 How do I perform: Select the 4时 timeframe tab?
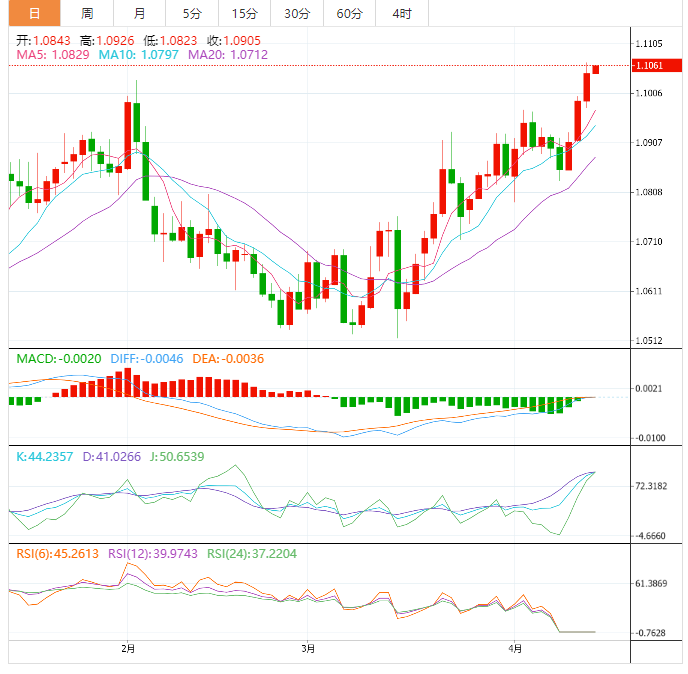point(402,13)
